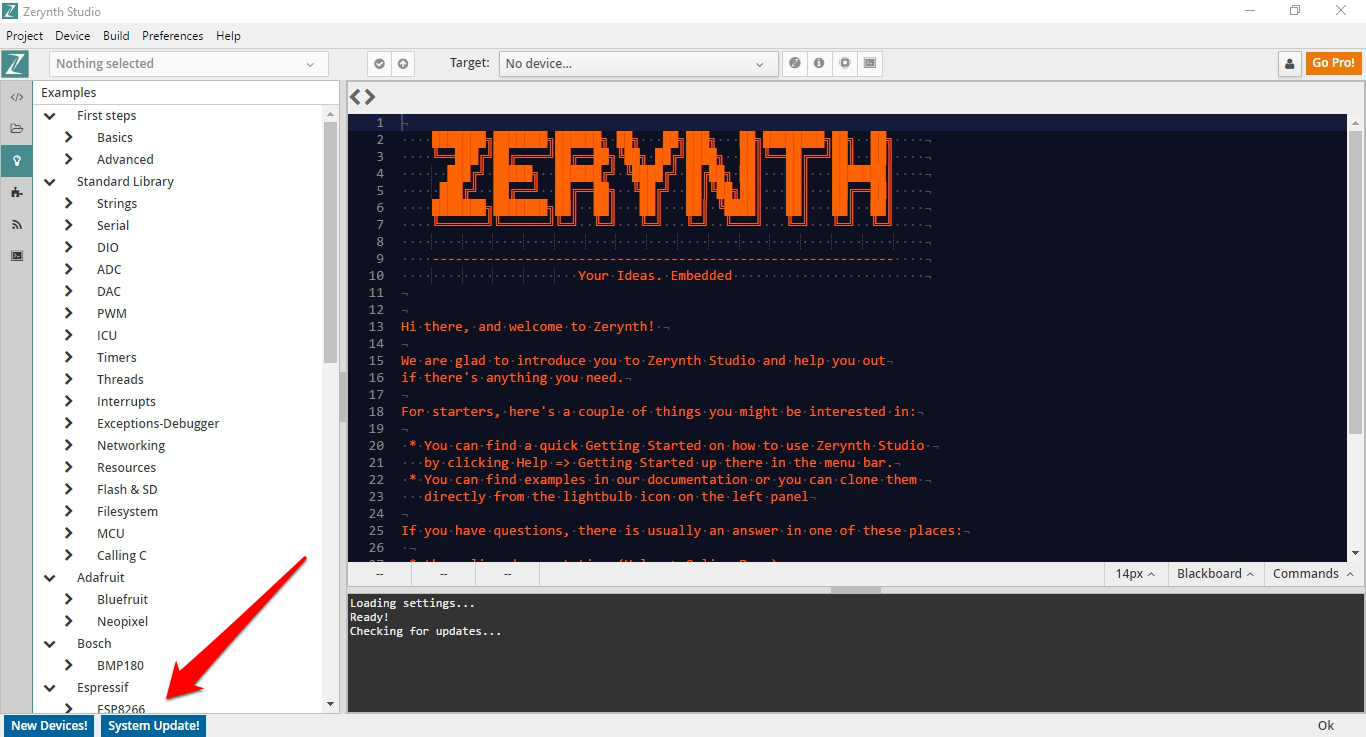
Task: Open the Help menu
Action: 228,36
